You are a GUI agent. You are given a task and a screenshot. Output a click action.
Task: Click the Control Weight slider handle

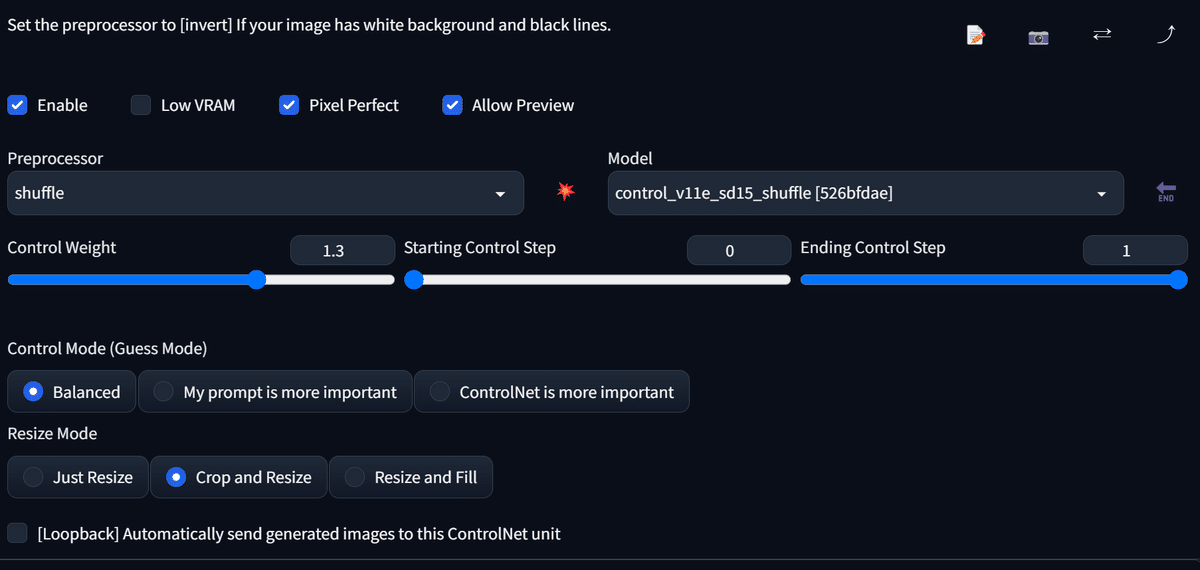point(256,280)
